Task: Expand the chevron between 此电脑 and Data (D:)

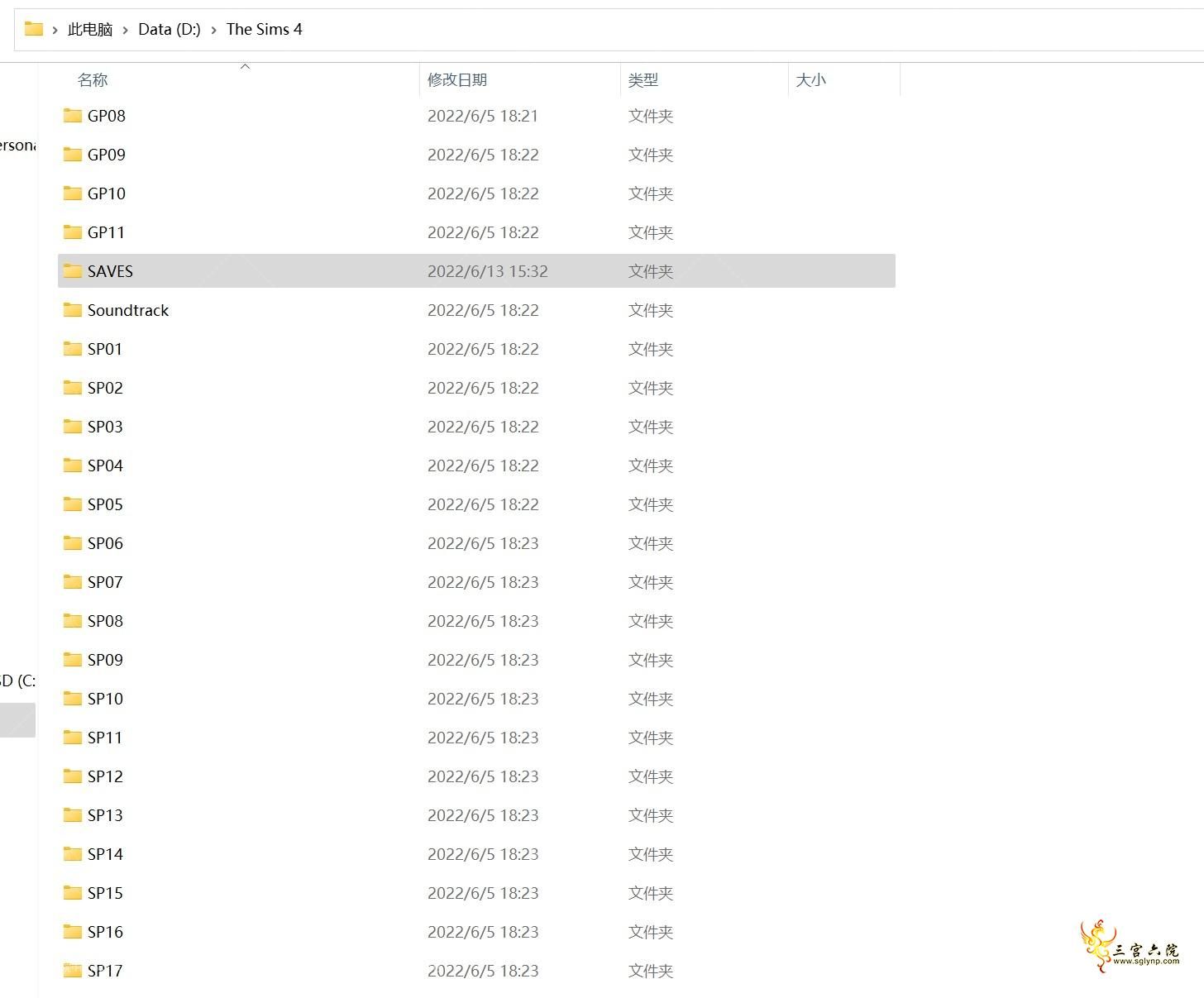Action: (126, 30)
